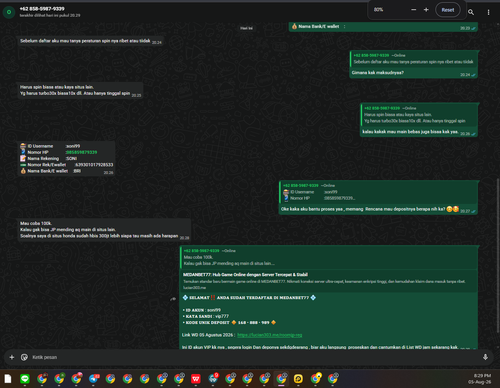Select 'KODE UNIK DEPOSIT' line
The image size is (500, 388).
coord(229,322)
